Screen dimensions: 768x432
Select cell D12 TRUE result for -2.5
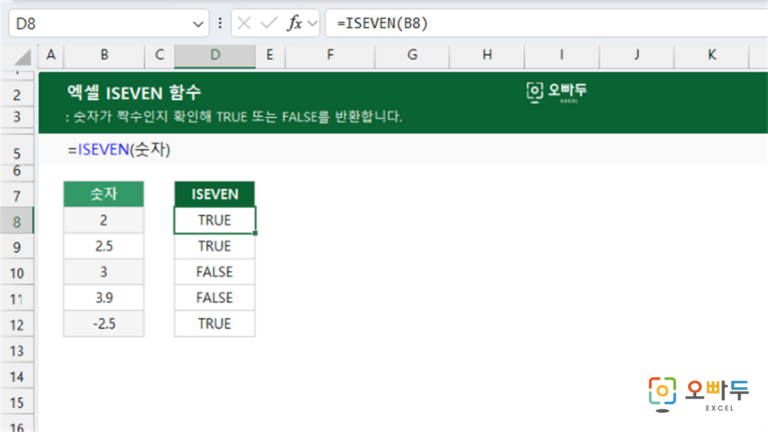(215, 324)
